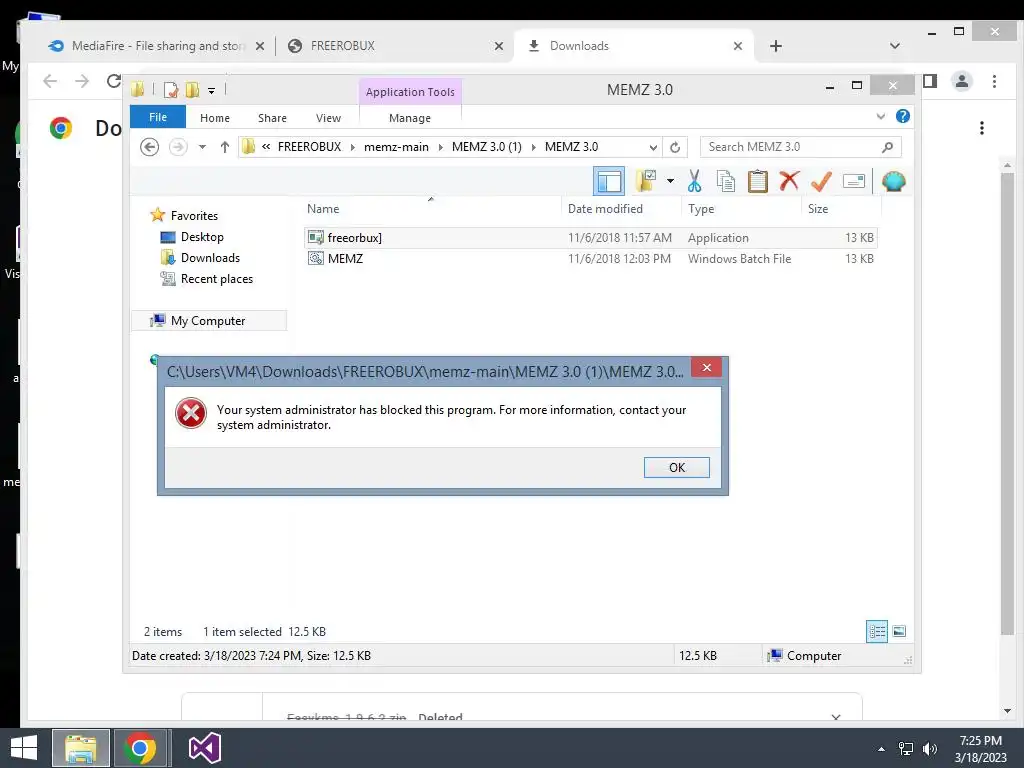Click the search magnifier icon
The image size is (1024, 768).
coord(887,147)
